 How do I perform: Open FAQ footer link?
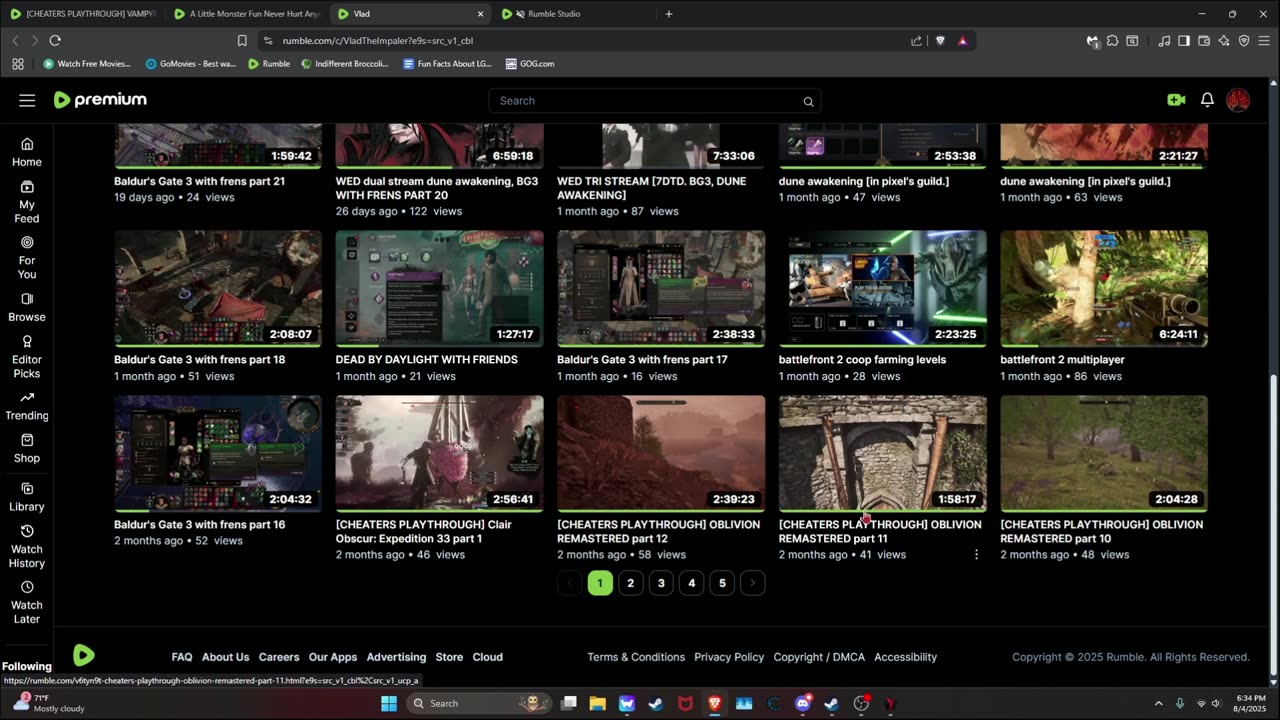click(x=182, y=657)
